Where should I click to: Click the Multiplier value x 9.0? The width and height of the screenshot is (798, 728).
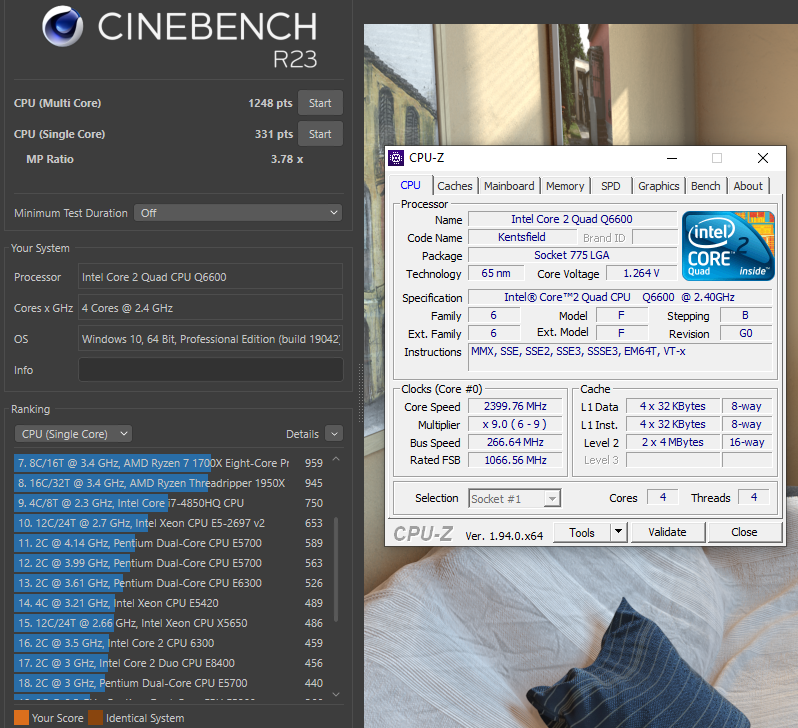pos(515,424)
